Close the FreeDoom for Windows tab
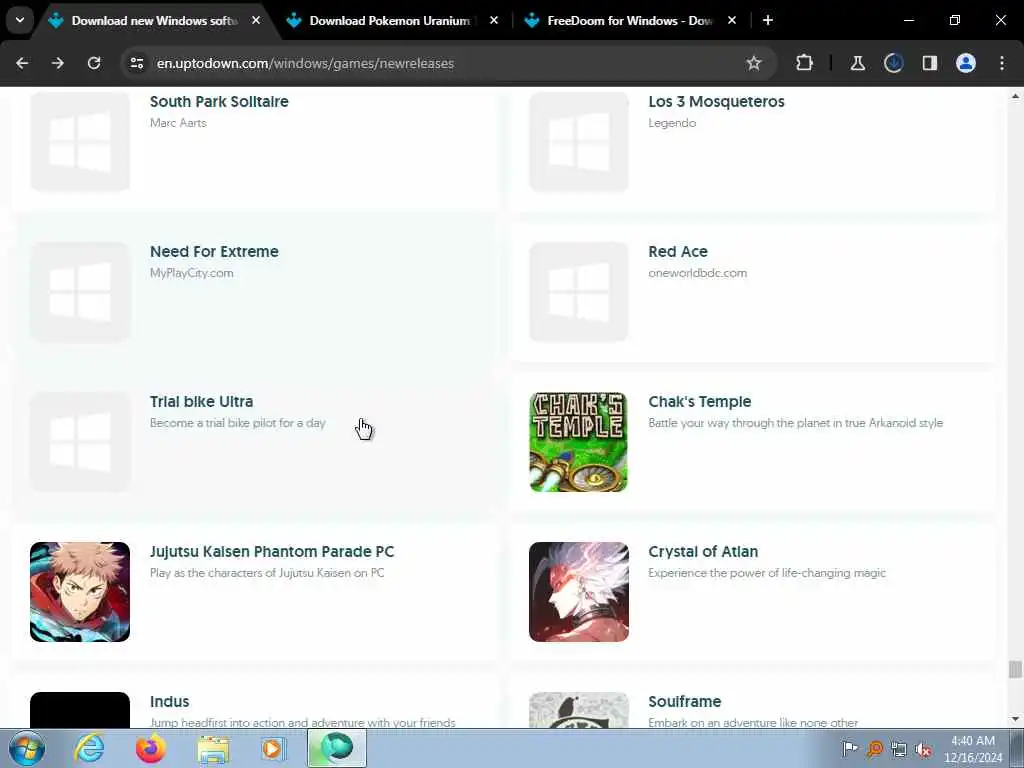The height and width of the screenshot is (768, 1024). pos(731,21)
